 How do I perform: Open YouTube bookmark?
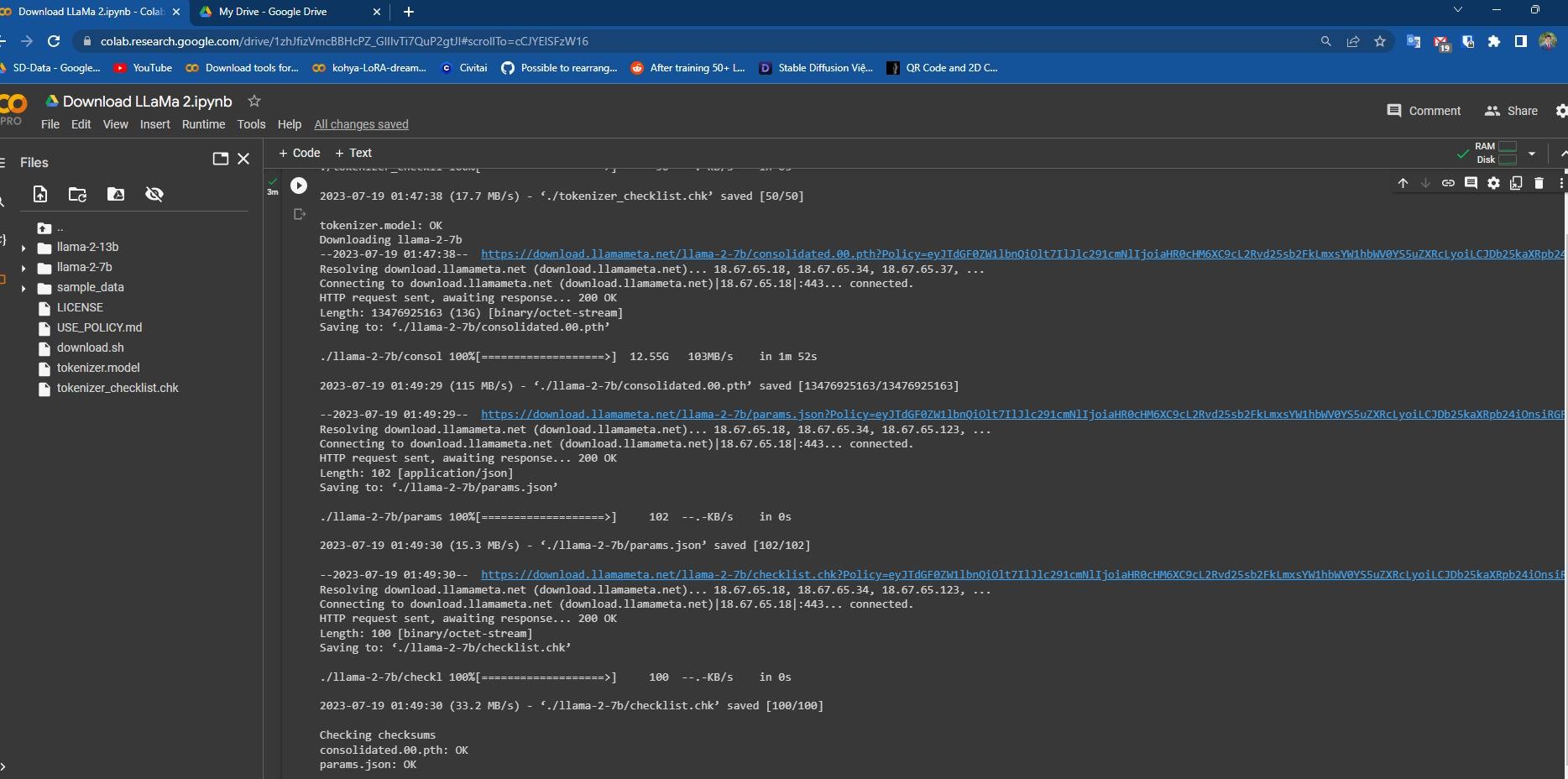pos(143,68)
